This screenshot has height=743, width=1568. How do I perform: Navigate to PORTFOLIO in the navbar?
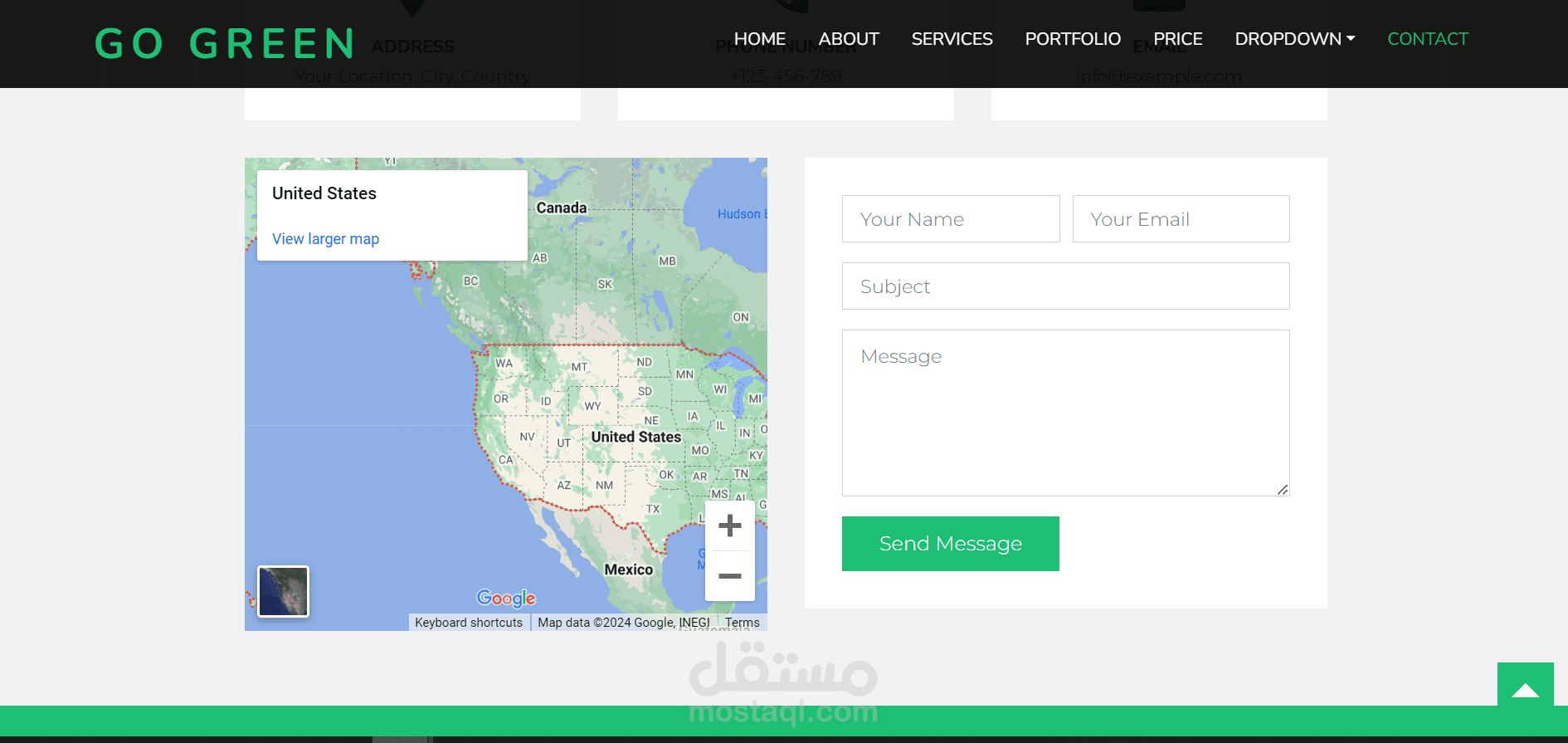click(x=1073, y=39)
